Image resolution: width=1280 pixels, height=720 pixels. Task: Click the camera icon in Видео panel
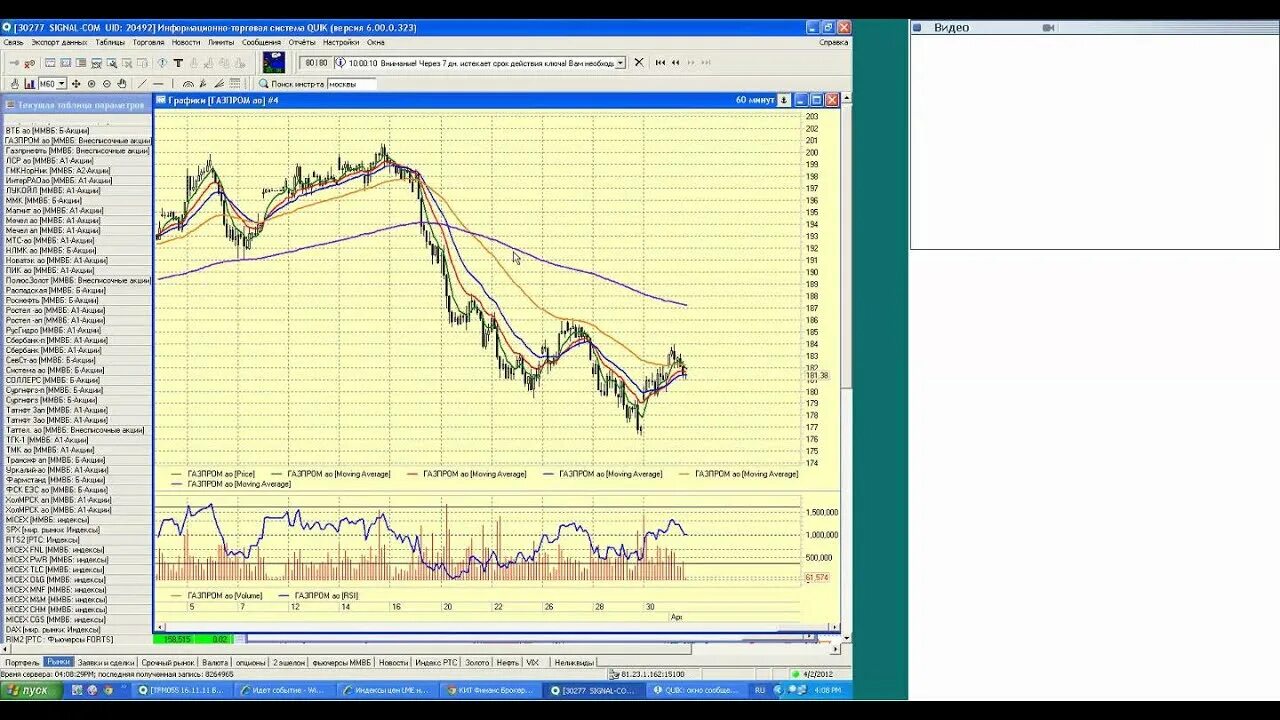pos(1049,28)
